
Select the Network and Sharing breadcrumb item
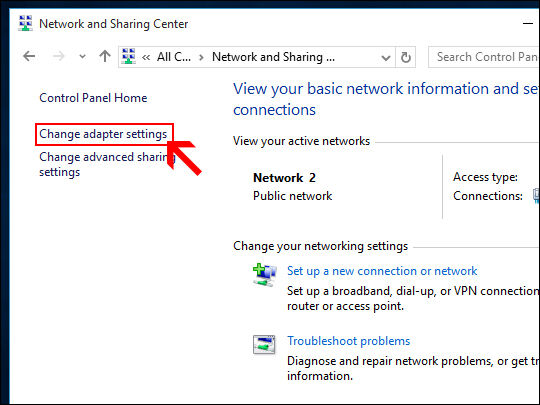click(273, 57)
